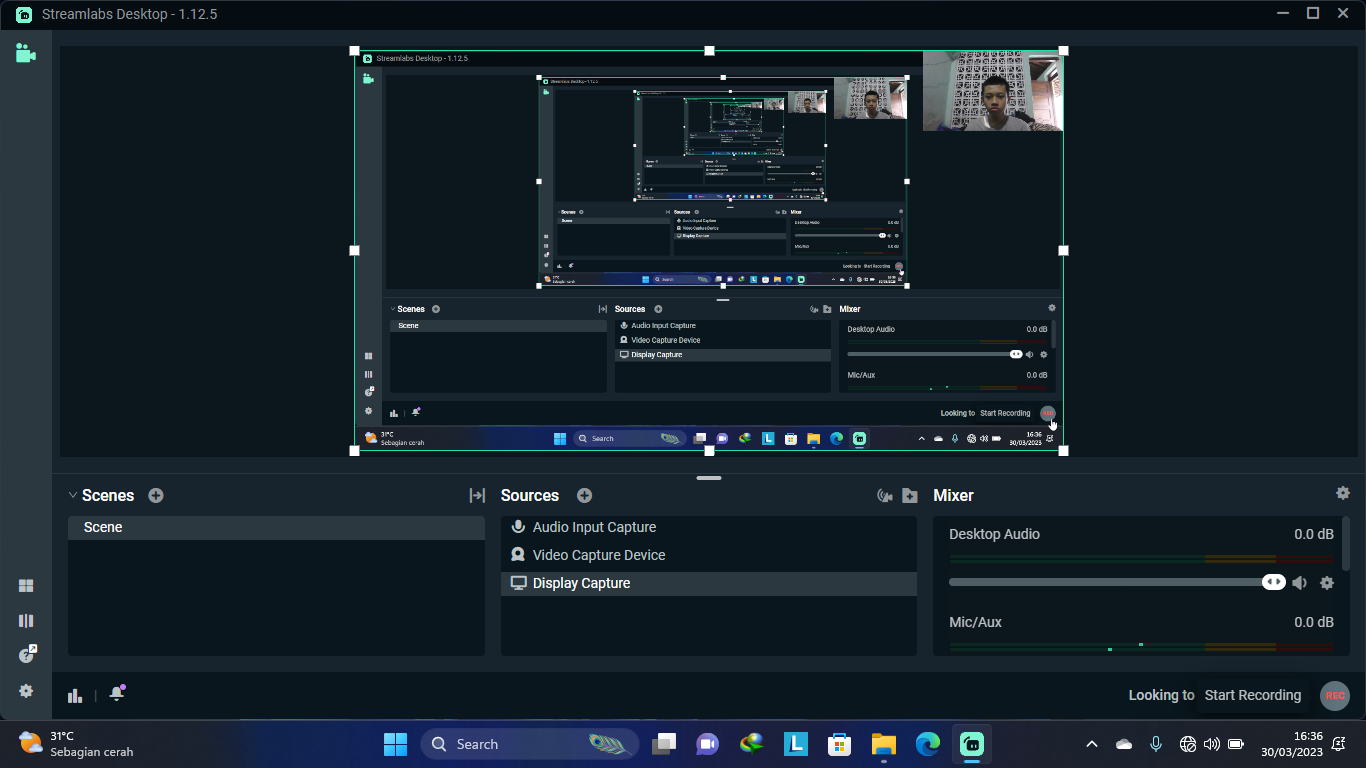This screenshot has width=1366, height=768.
Task: Open the scene transitions icon
Action: (x=477, y=495)
